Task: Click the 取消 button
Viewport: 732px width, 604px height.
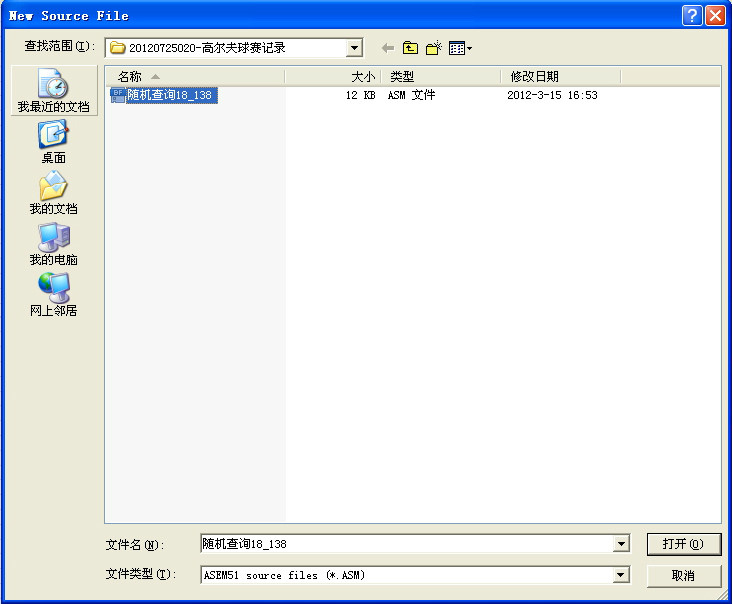Action: pos(683,576)
